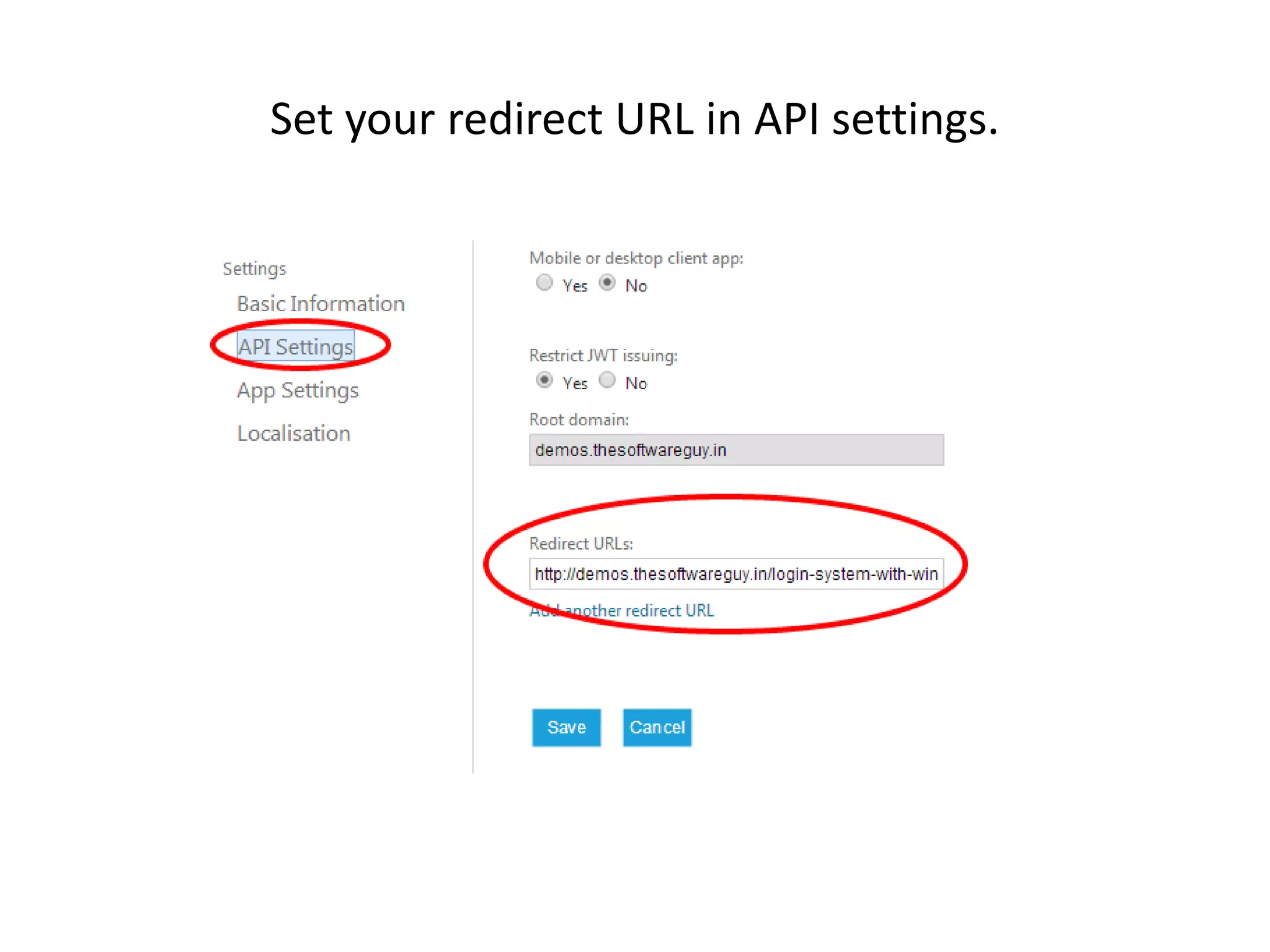Click the Root domain label
Screen dimensions: 1270x952
(579, 420)
